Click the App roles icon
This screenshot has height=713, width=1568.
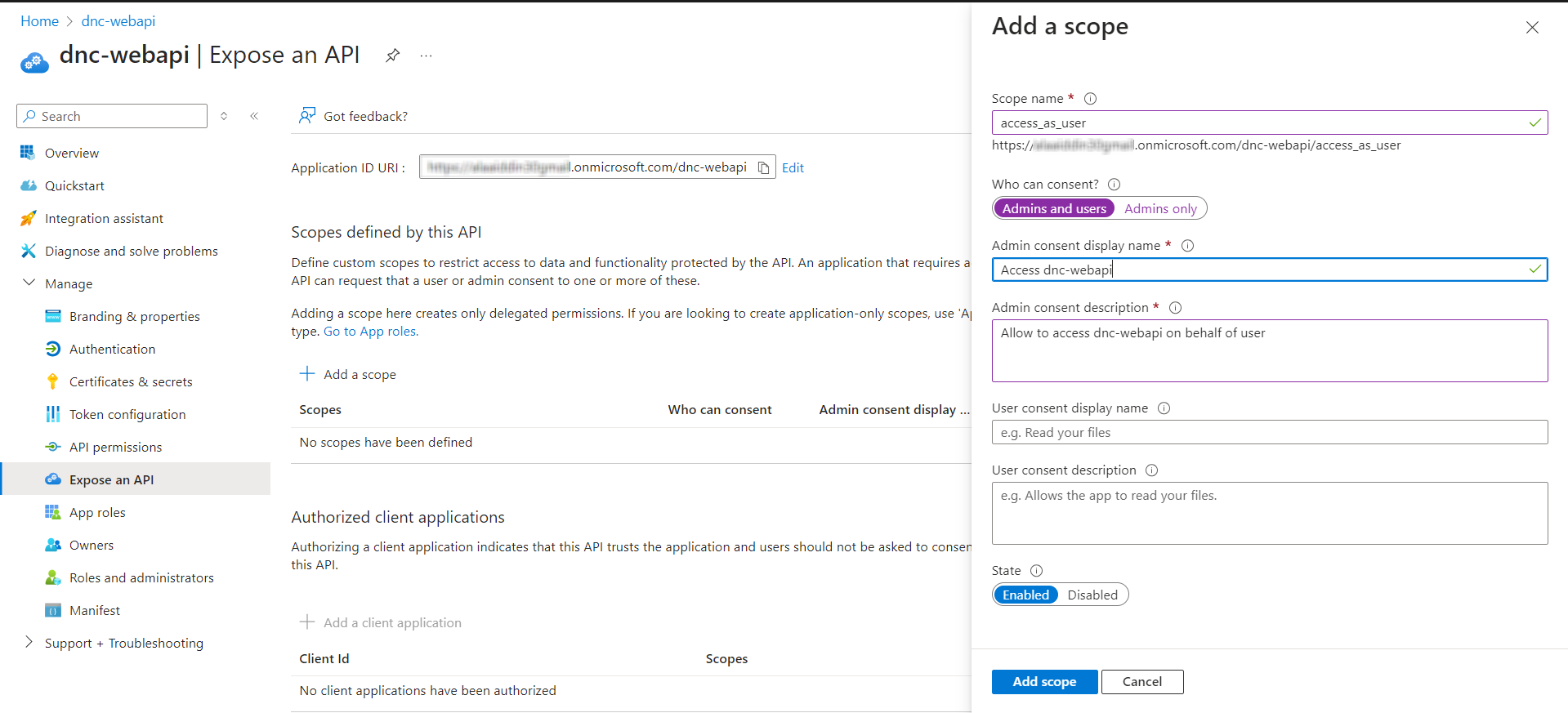pyautogui.click(x=53, y=512)
